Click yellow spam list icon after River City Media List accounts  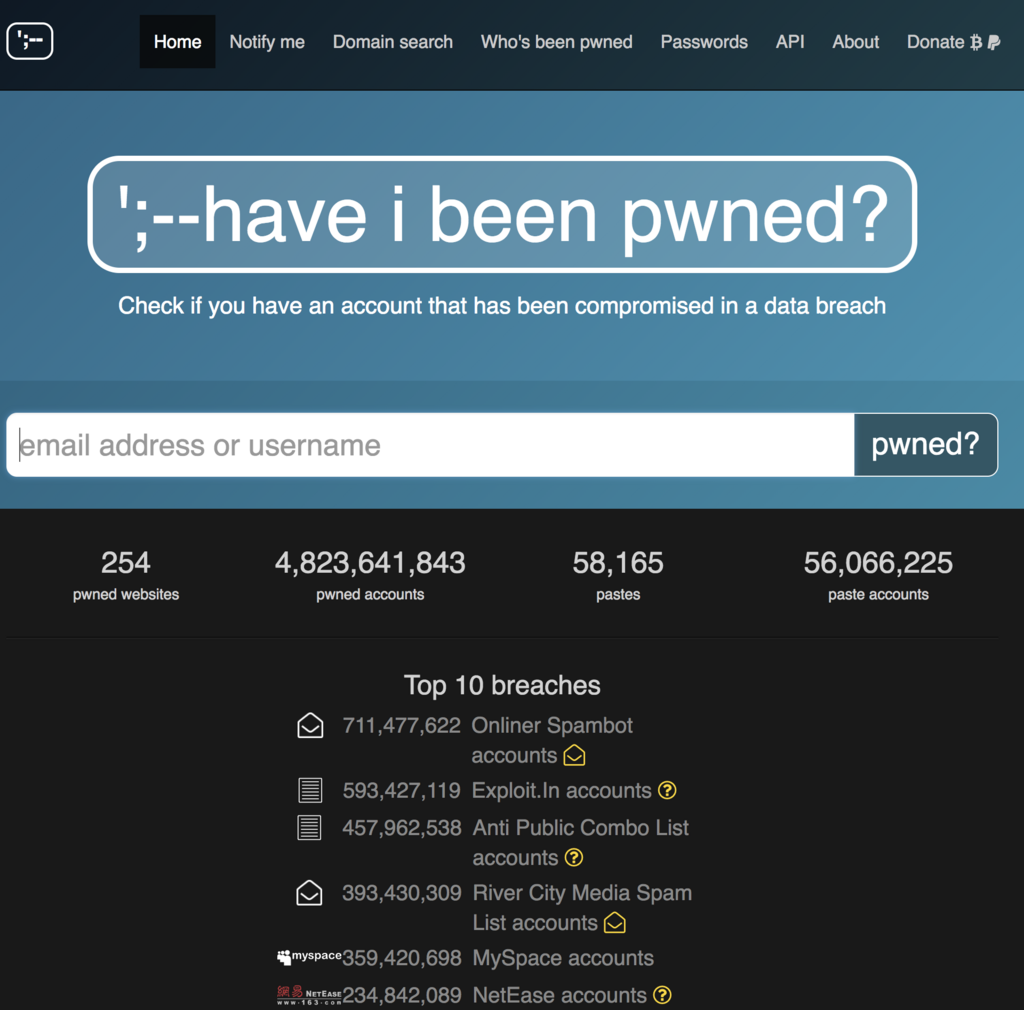point(615,923)
